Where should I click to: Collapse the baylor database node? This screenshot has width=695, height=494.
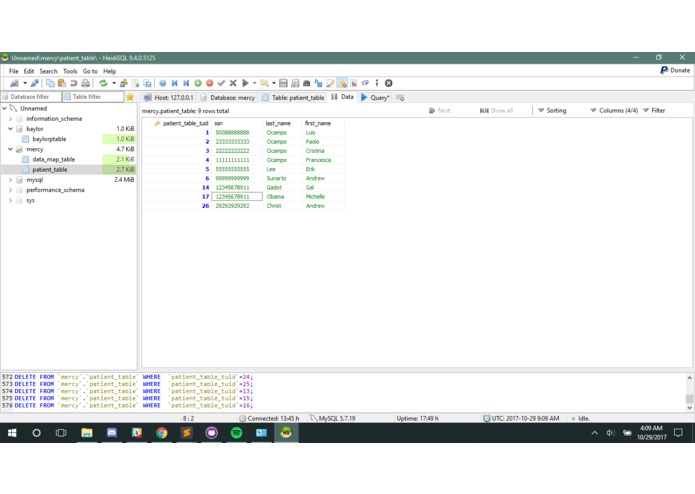pyautogui.click(x=11, y=129)
